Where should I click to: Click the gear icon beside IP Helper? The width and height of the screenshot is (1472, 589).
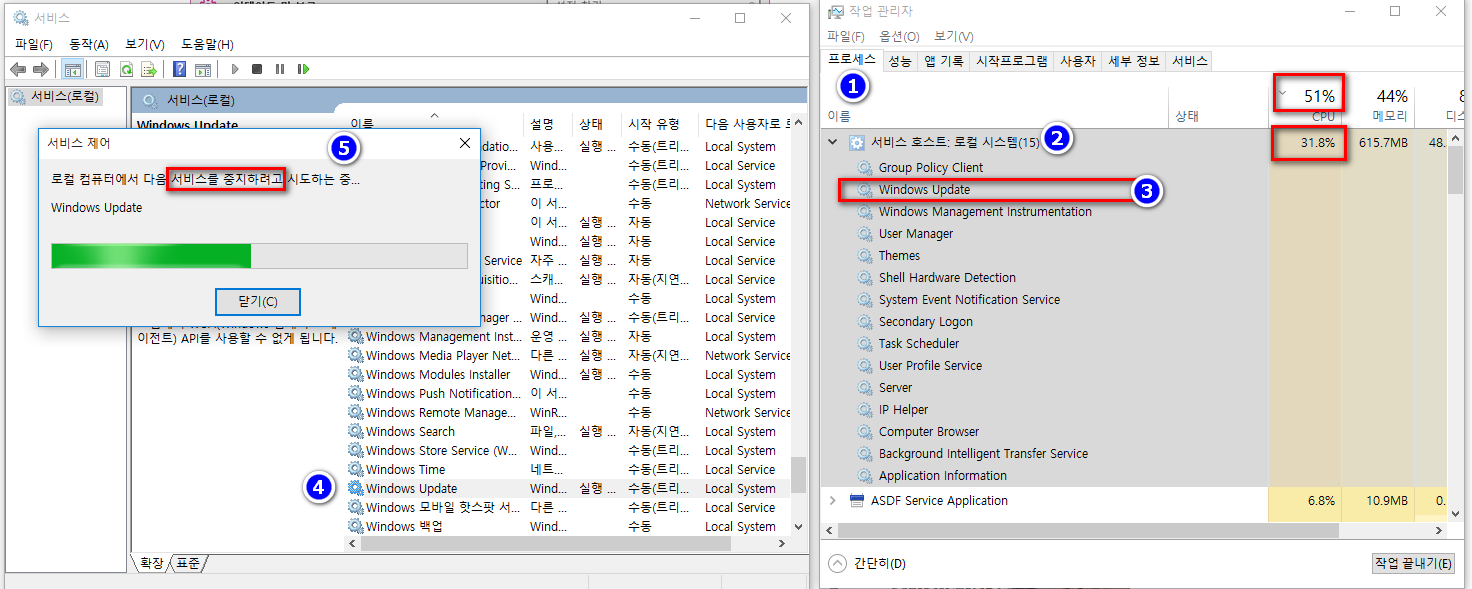pos(865,410)
